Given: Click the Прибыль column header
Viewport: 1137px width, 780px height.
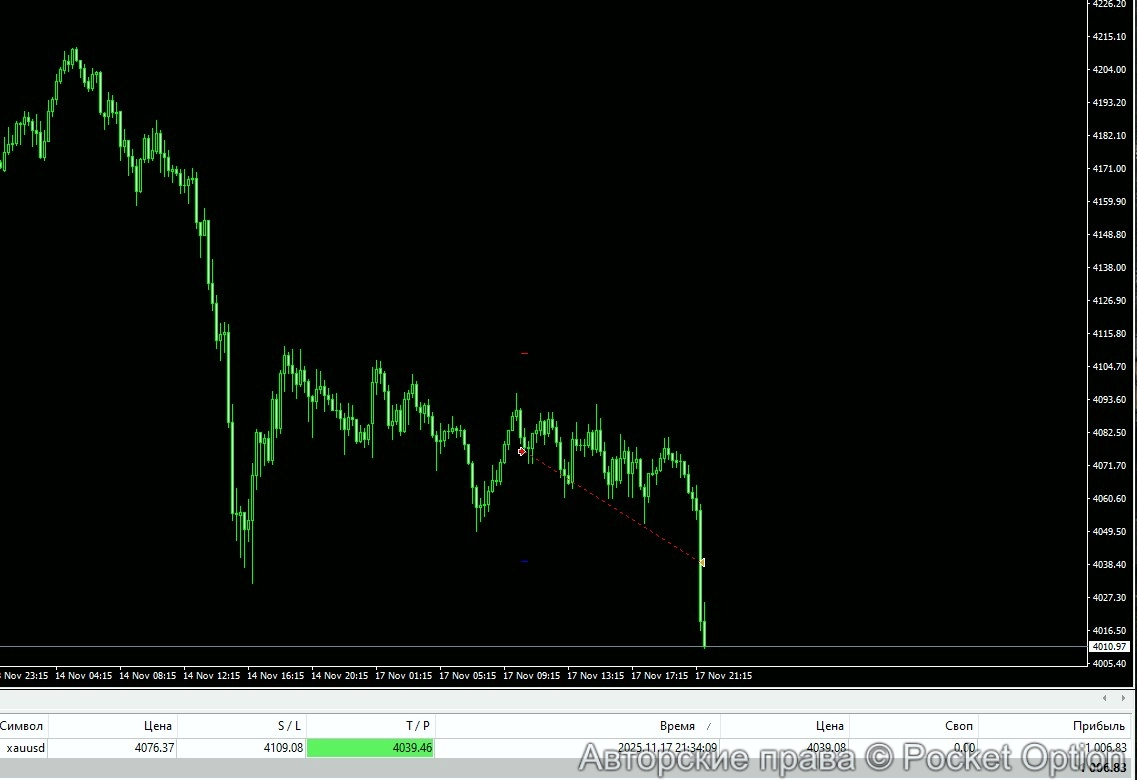Looking at the screenshot, I should (1097, 726).
